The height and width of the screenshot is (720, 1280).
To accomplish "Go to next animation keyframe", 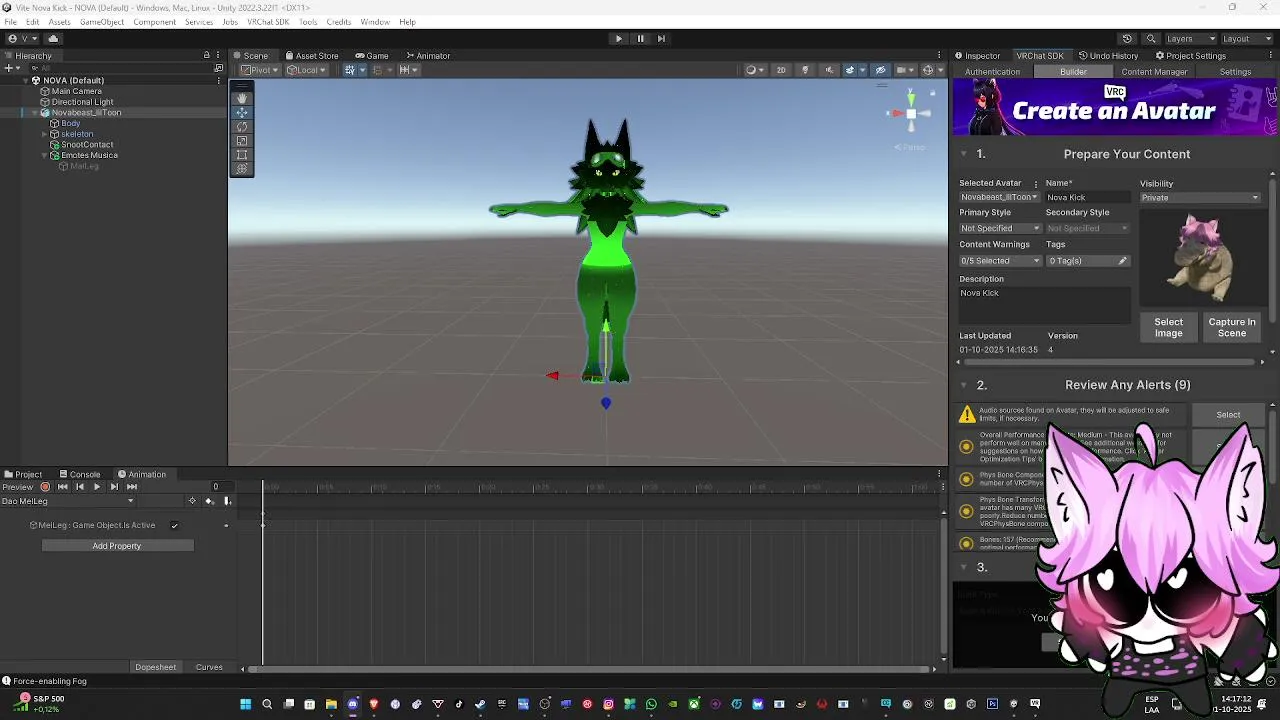I will pos(114,487).
